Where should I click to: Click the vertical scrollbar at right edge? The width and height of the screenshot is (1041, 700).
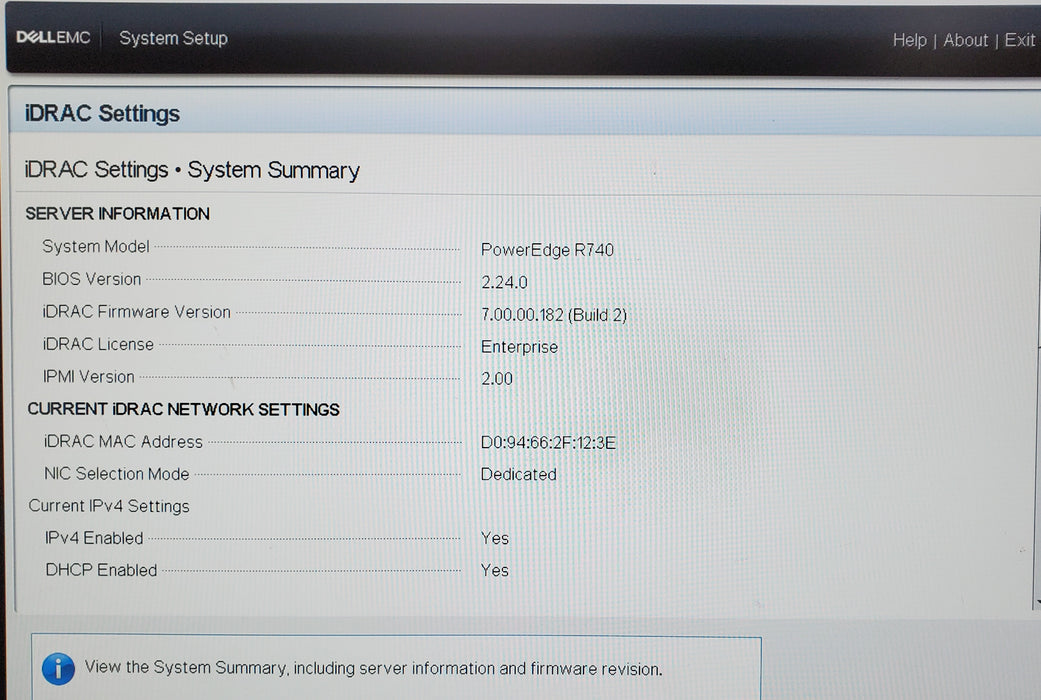(x=1036, y=408)
